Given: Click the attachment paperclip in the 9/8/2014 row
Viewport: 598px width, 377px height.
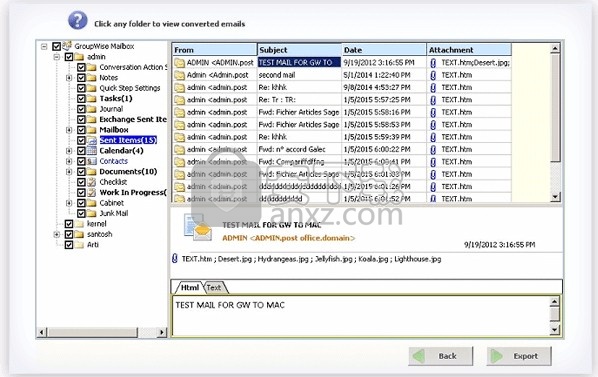Looking at the screenshot, I should pos(433,88).
